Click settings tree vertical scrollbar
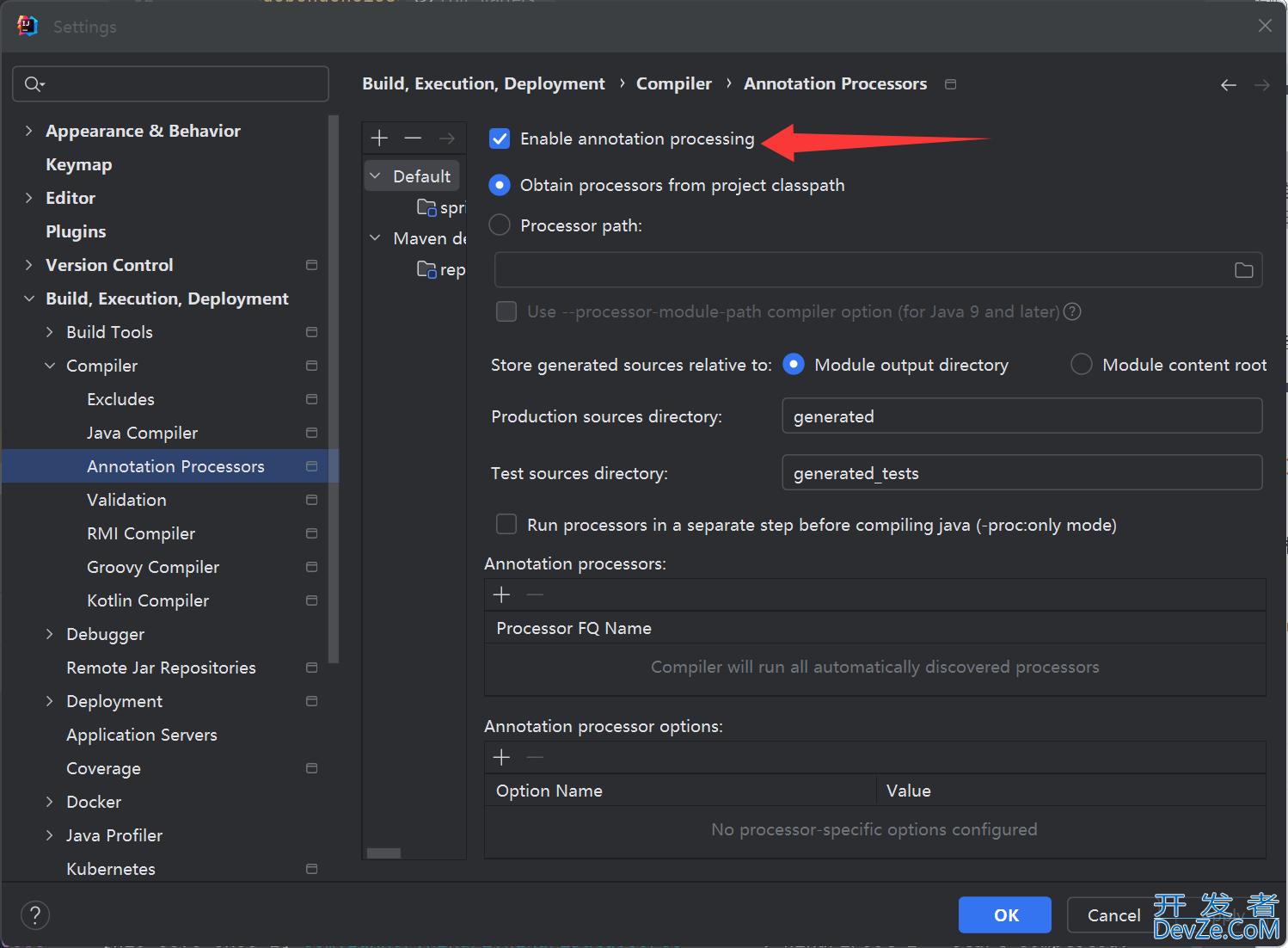The height and width of the screenshot is (948, 1288). tap(334, 389)
